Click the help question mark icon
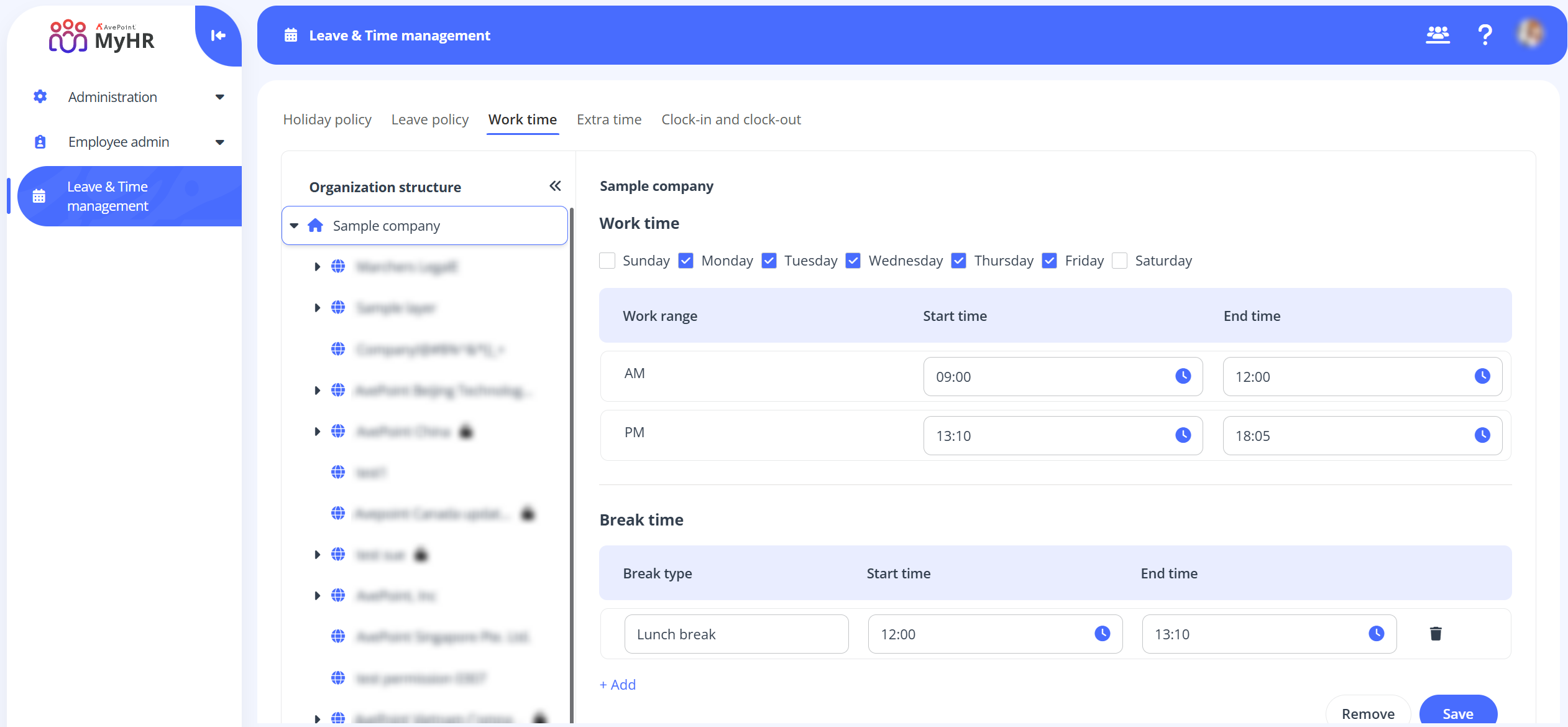1568x727 pixels. 1485,35
